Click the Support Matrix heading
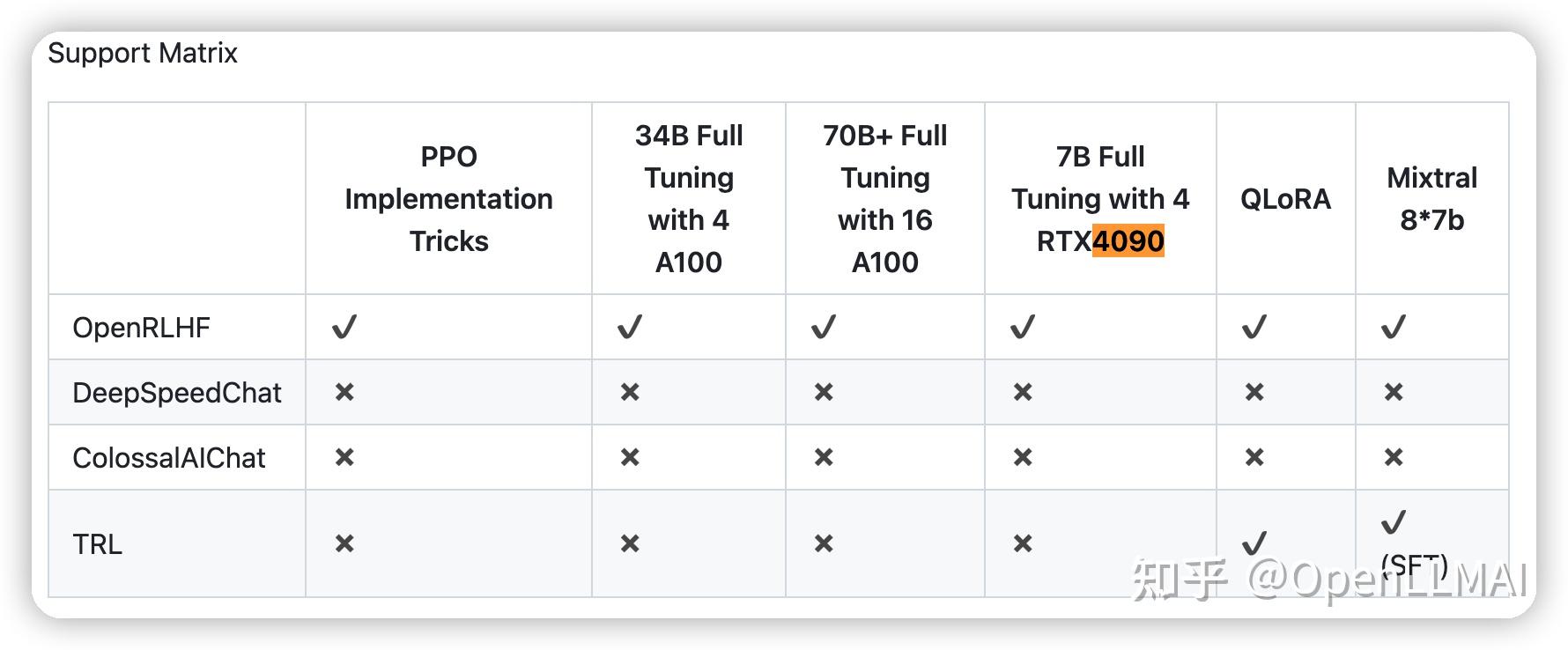 click(x=143, y=53)
